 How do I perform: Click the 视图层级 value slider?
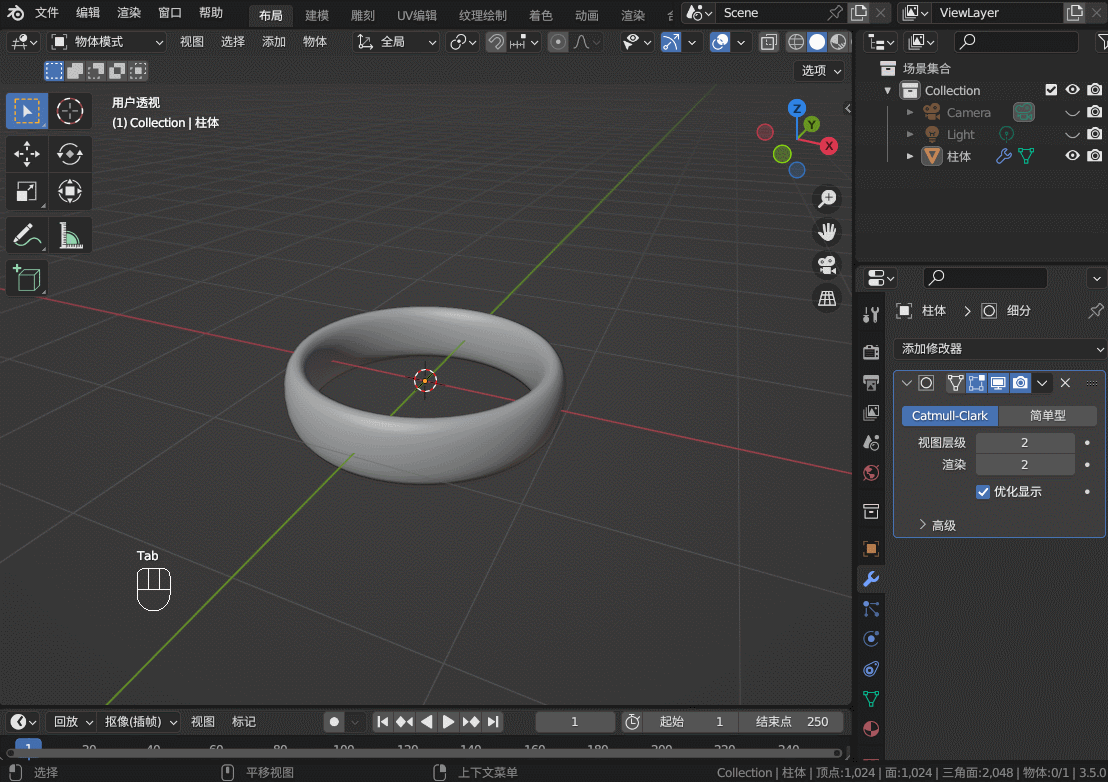(1024, 442)
